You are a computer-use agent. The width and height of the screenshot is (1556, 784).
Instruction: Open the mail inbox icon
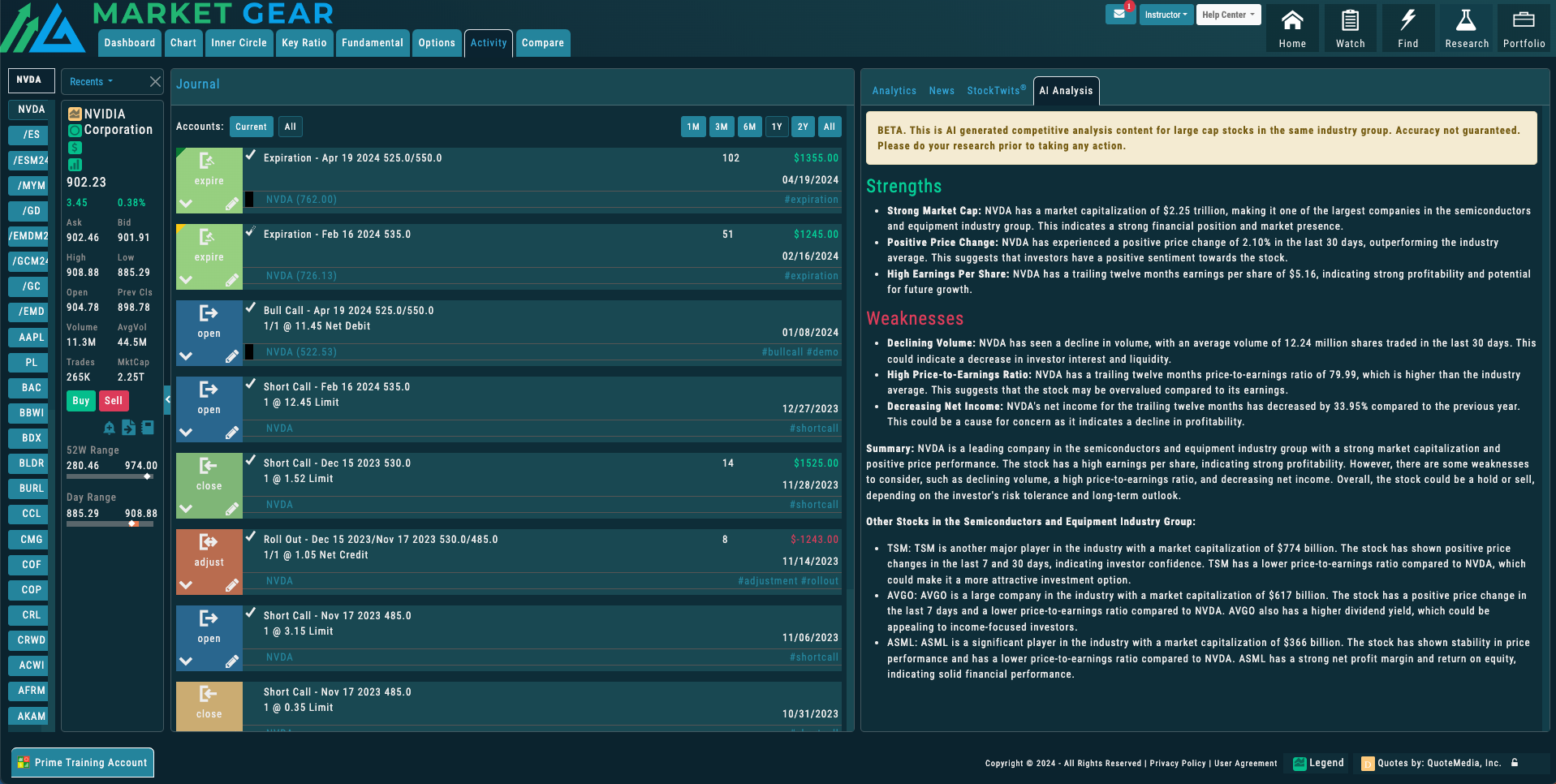(x=1119, y=14)
